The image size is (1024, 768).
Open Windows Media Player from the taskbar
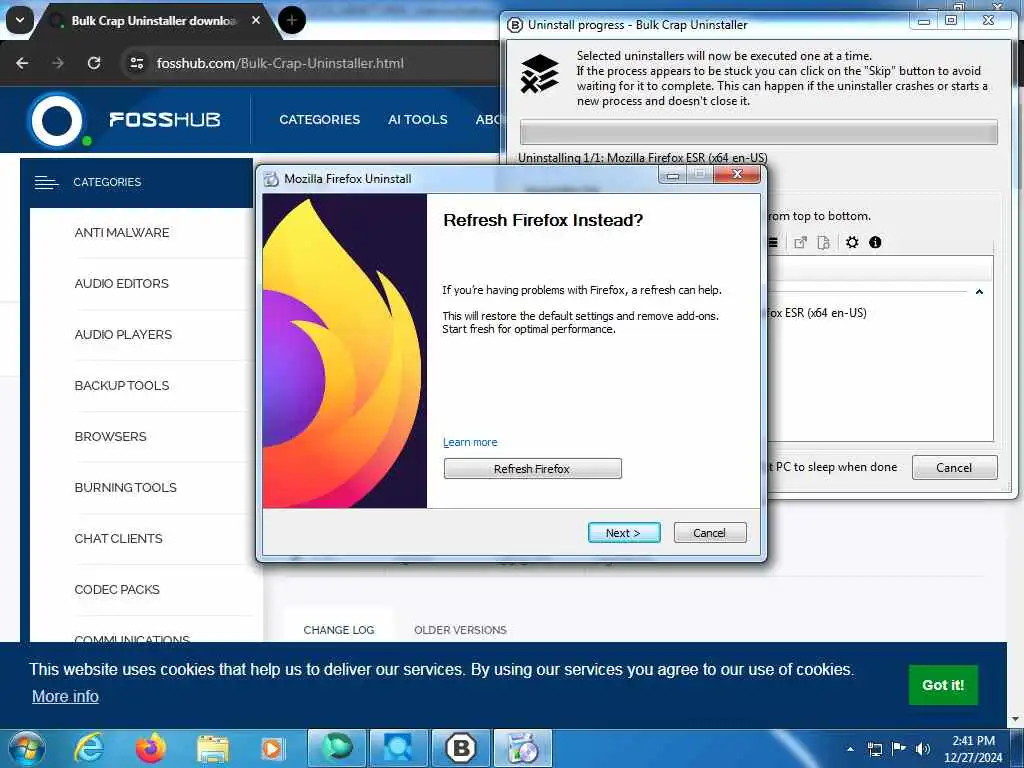[x=272, y=748]
